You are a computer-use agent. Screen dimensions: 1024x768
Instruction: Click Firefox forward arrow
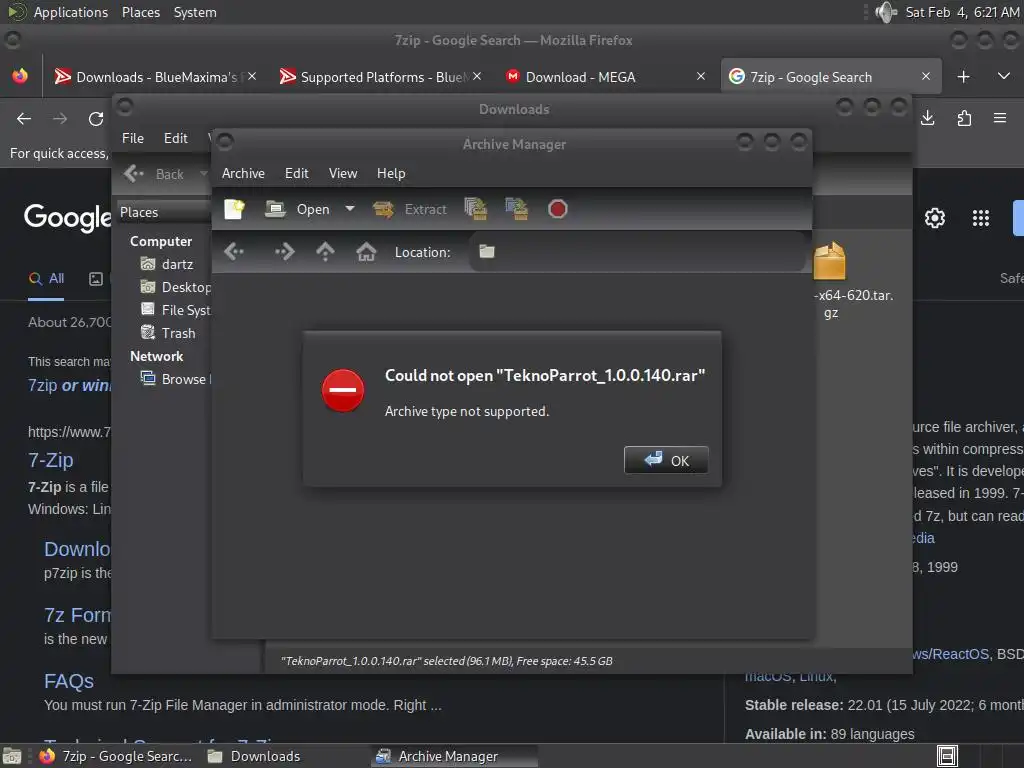pyautogui.click(x=60, y=119)
